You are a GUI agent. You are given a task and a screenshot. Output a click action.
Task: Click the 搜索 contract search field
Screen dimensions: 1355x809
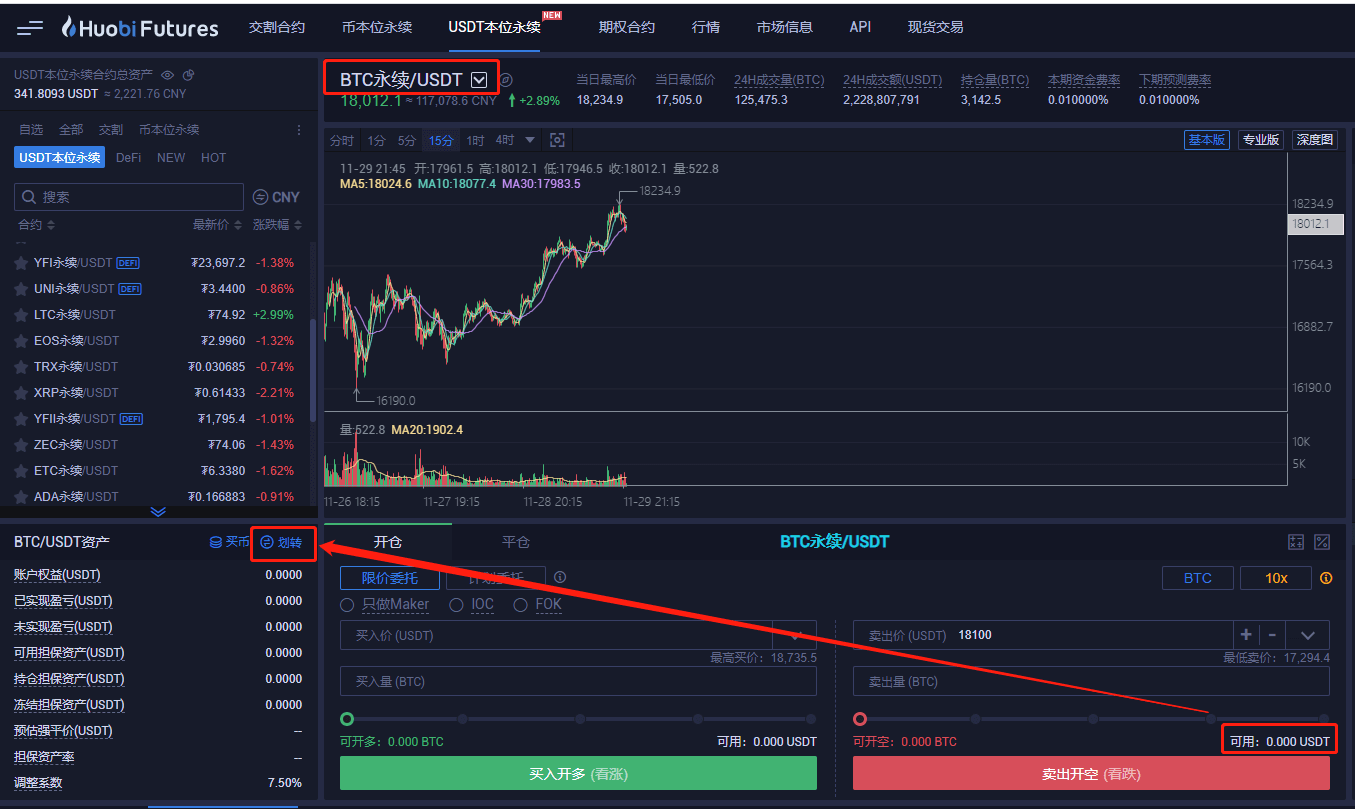coord(129,197)
